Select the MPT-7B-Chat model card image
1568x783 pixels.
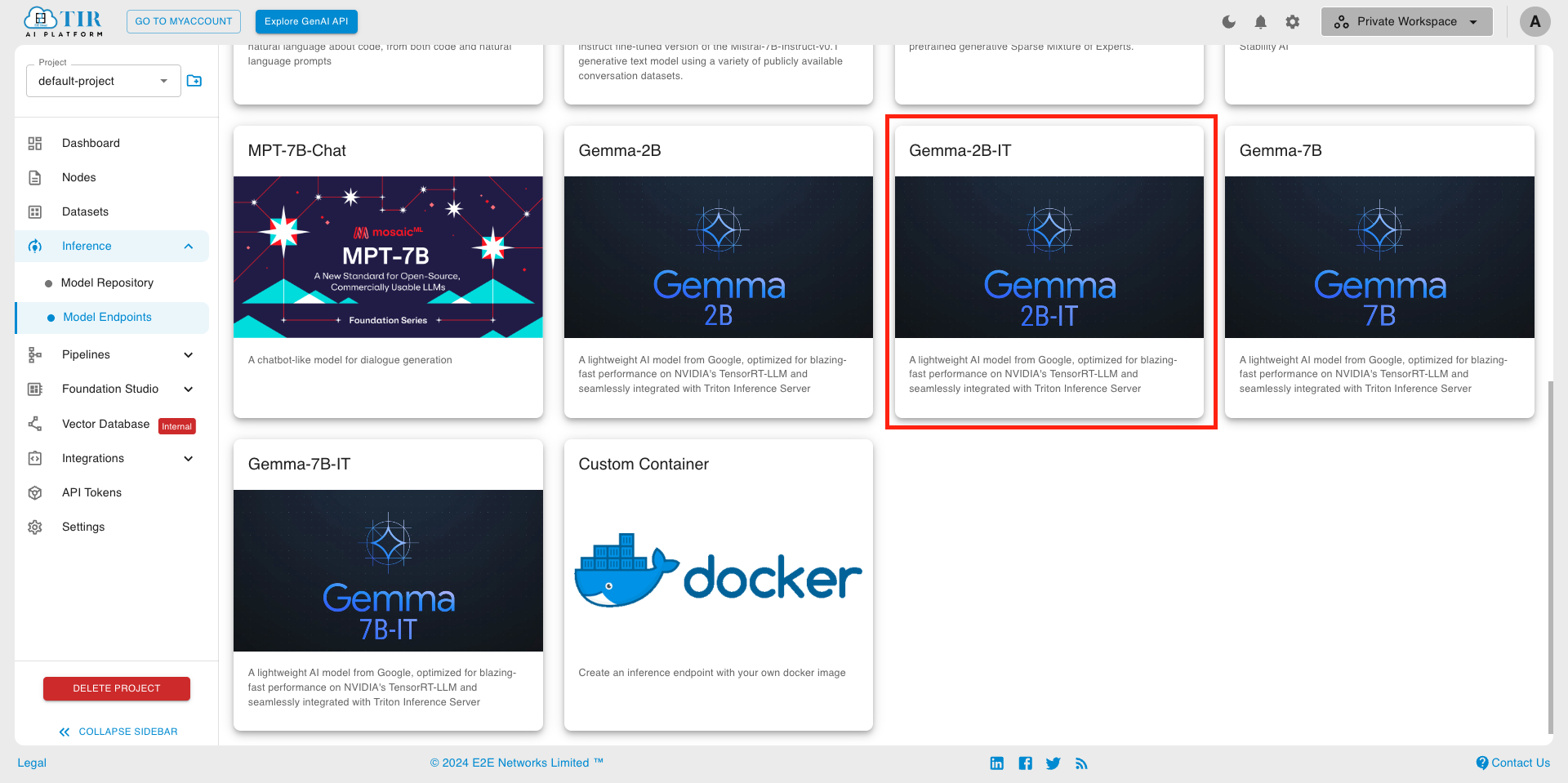pyautogui.click(x=388, y=257)
